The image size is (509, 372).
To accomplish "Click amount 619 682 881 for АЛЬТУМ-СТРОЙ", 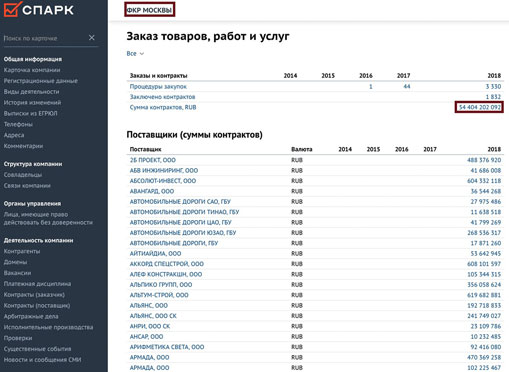I will (484, 295).
